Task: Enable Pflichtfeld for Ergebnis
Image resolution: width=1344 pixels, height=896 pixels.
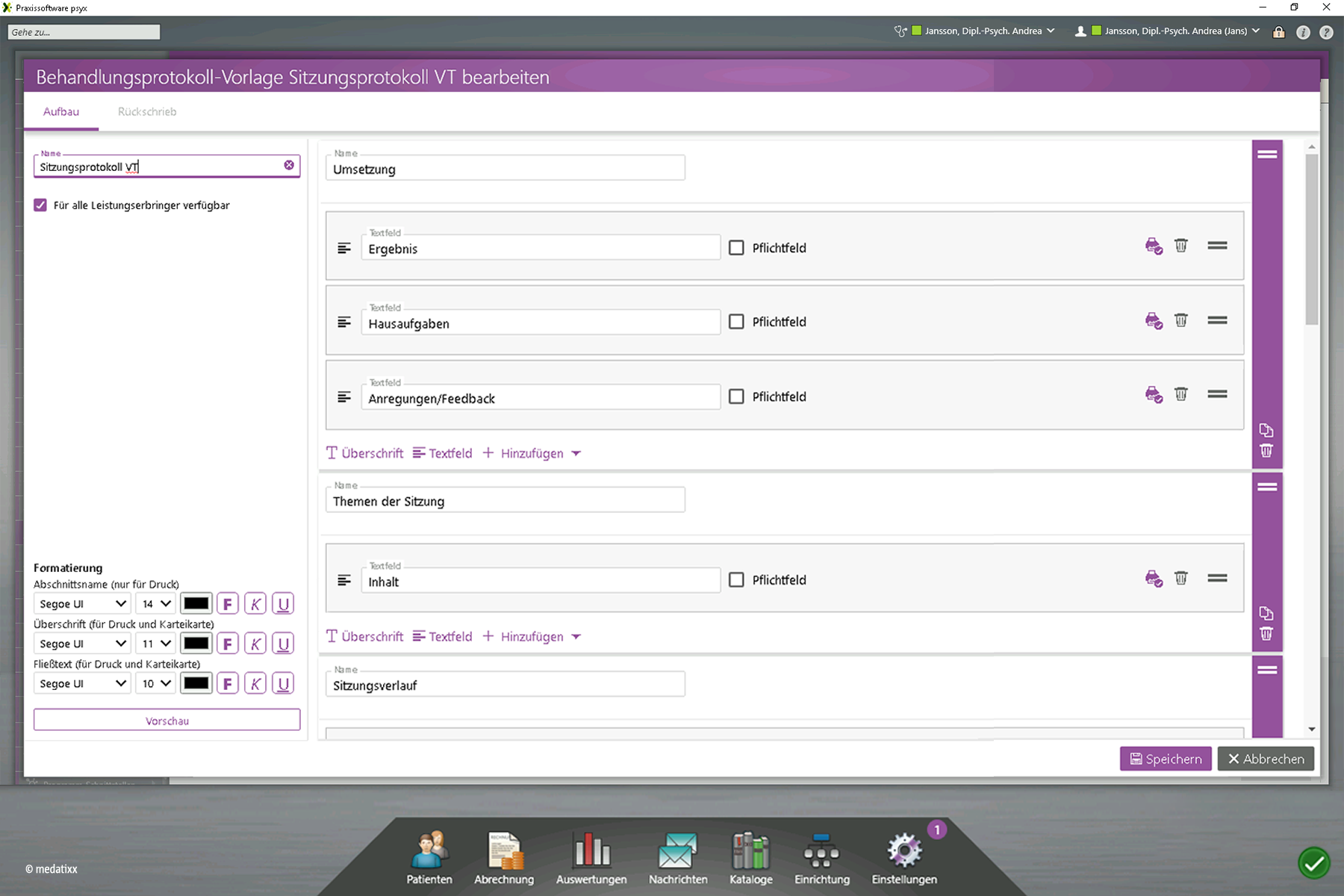Action: pos(736,248)
